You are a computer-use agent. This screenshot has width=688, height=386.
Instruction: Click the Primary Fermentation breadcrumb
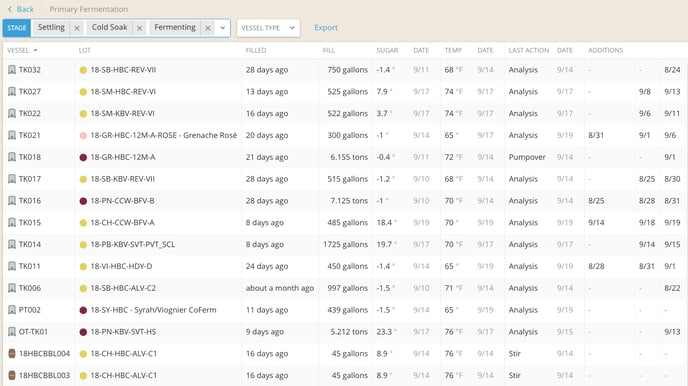(x=89, y=9)
